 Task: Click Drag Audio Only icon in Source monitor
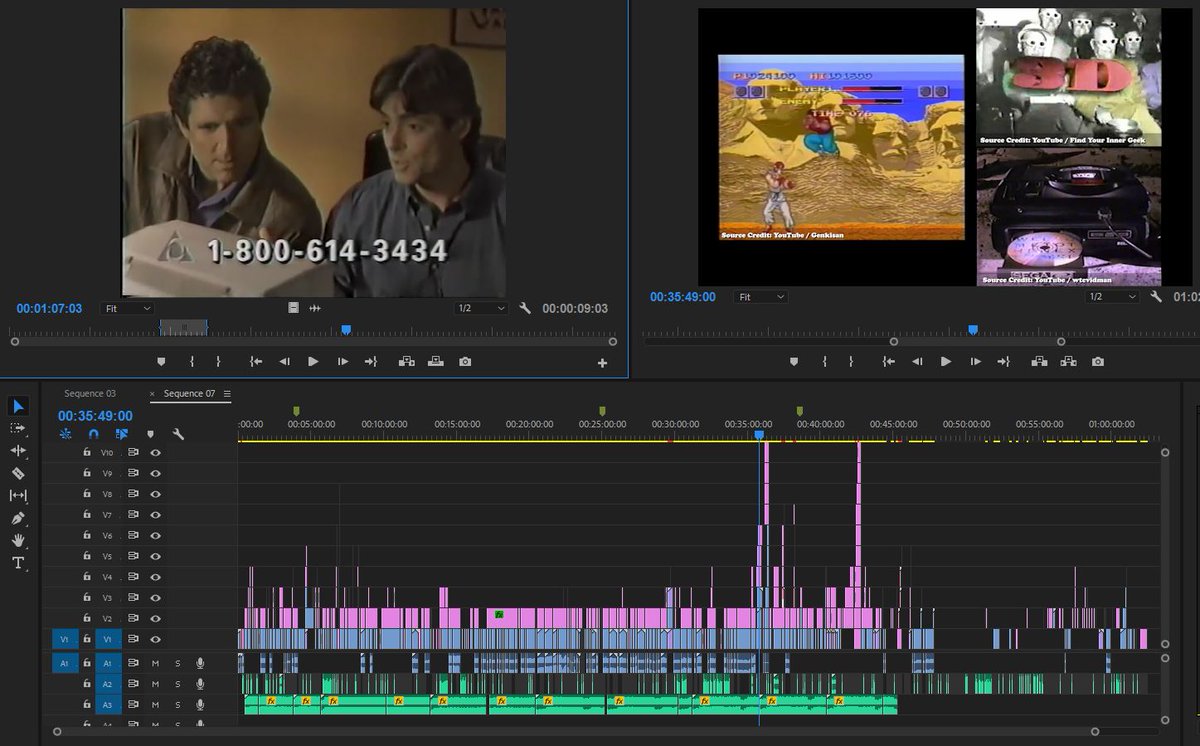315,308
